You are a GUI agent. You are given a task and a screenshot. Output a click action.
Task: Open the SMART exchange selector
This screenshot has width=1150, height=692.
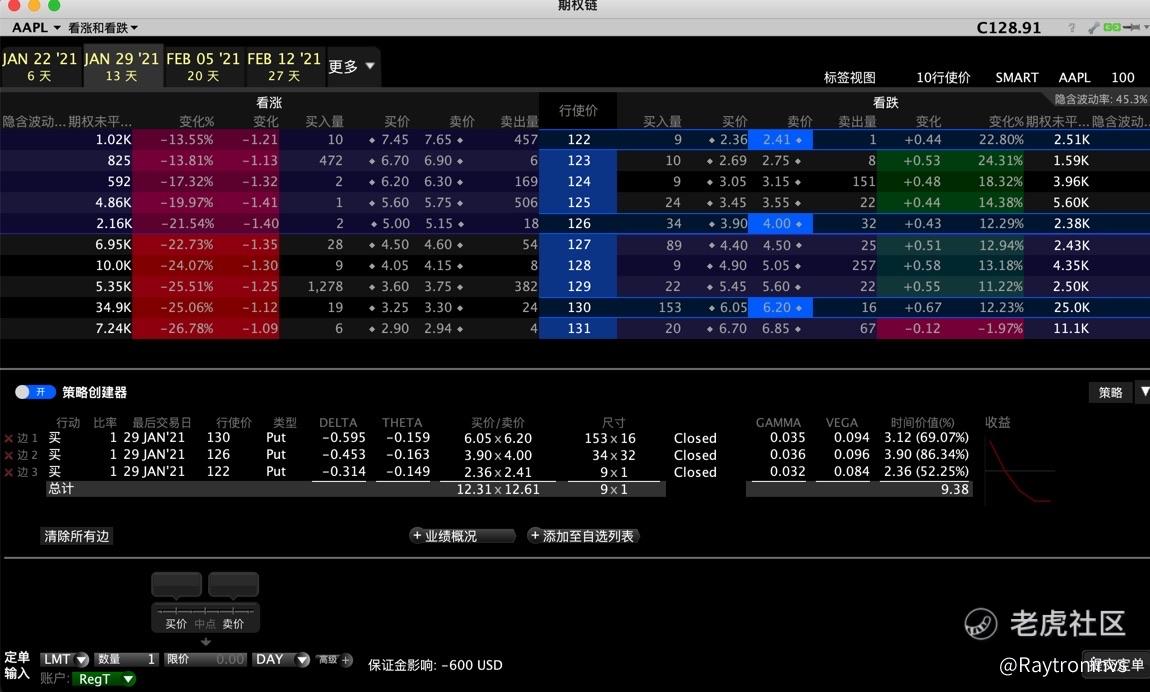(1017, 78)
